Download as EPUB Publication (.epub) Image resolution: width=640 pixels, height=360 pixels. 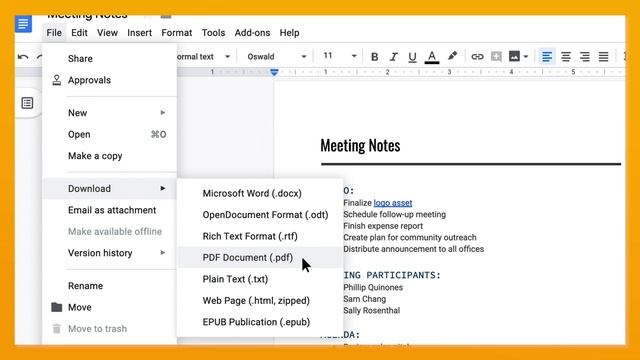(260, 322)
